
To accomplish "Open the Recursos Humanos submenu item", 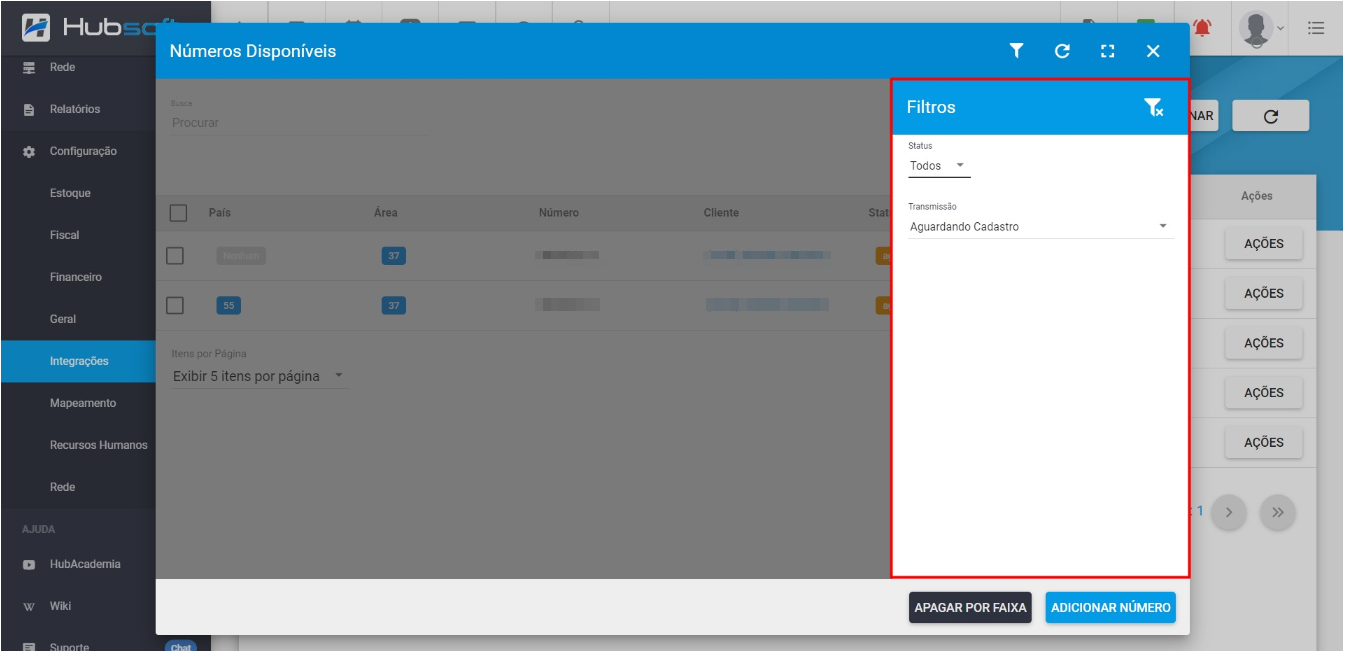I will pyautogui.click(x=99, y=445).
